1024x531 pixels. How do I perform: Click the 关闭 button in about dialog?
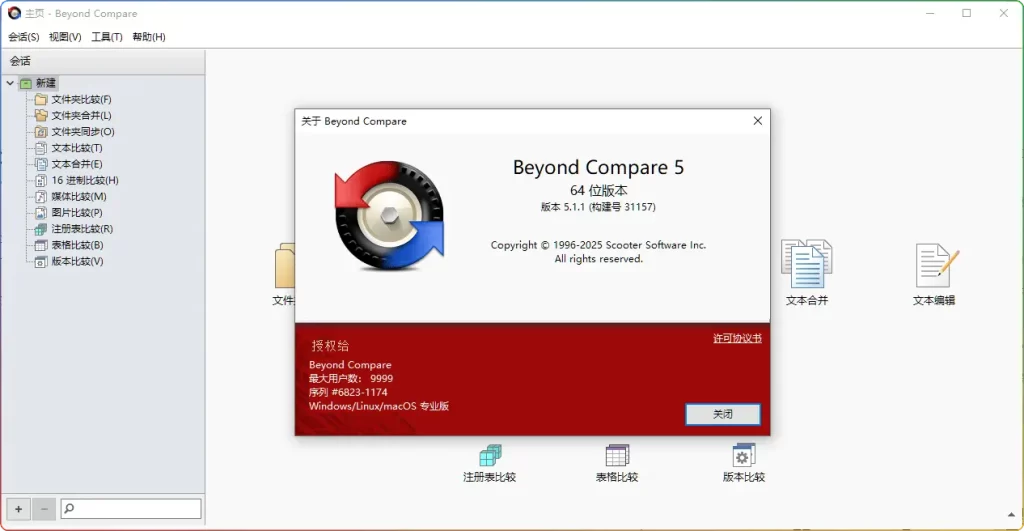click(723, 414)
